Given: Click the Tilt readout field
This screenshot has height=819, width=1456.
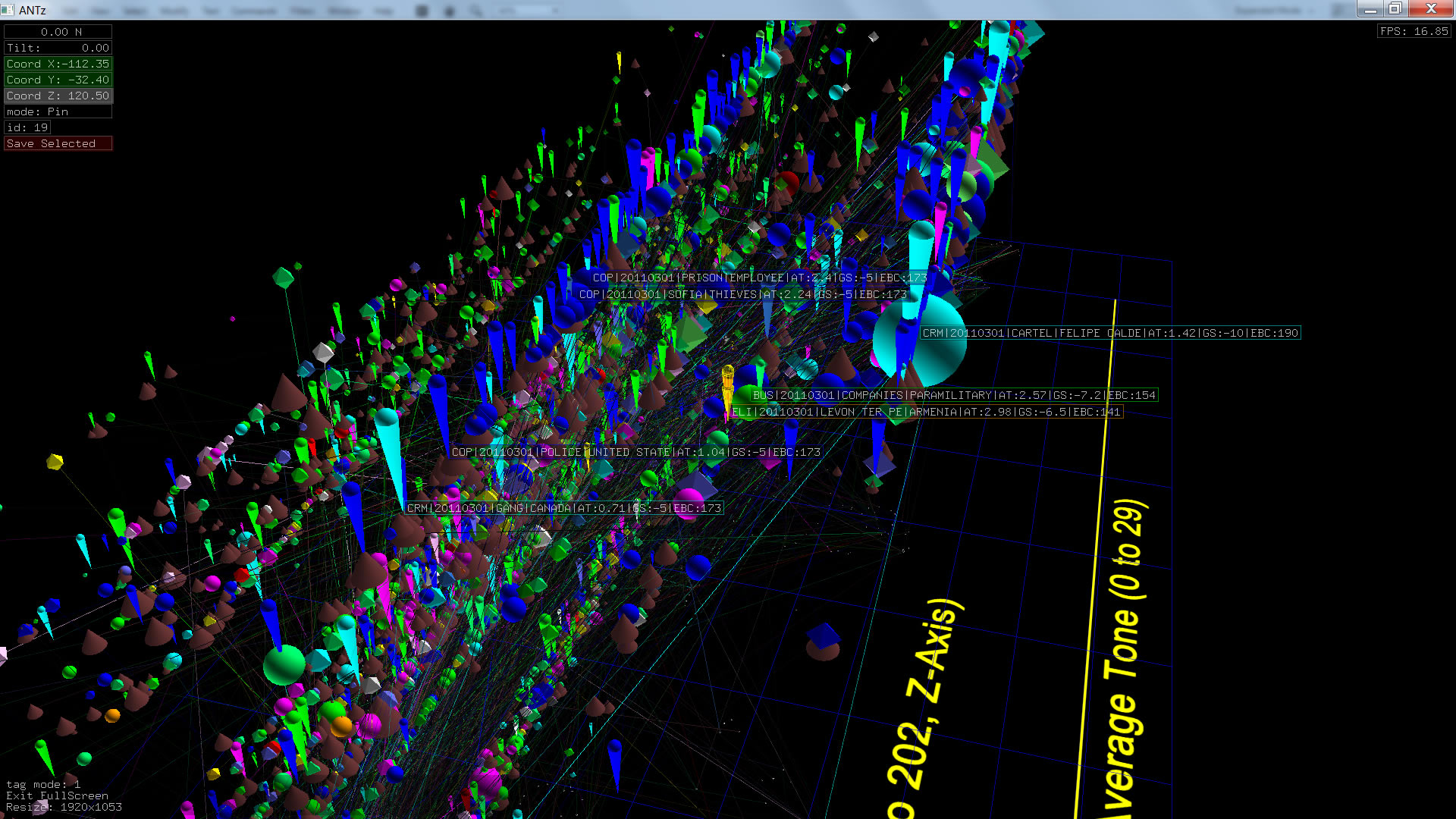Looking at the screenshot, I should [x=58, y=48].
